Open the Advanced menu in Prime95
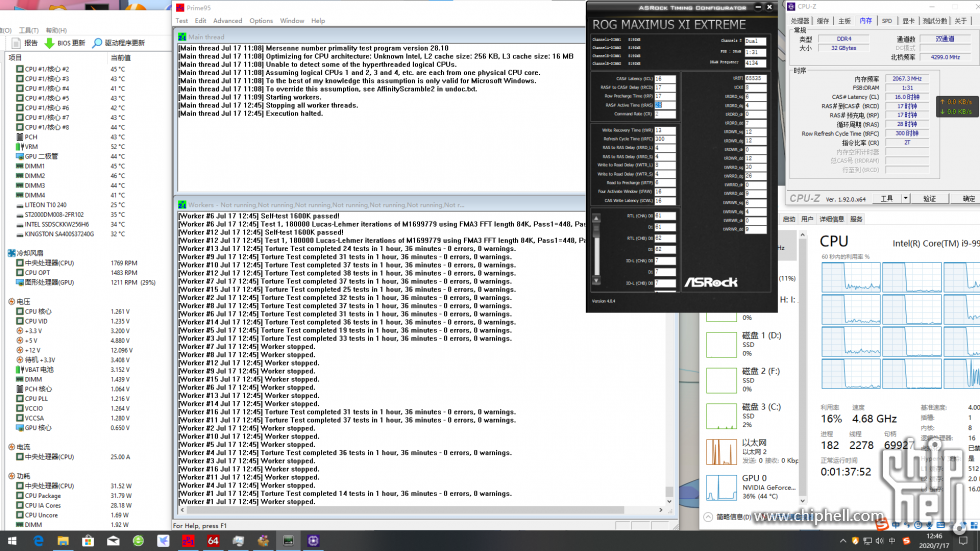This screenshot has width=980, height=551. [x=228, y=21]
